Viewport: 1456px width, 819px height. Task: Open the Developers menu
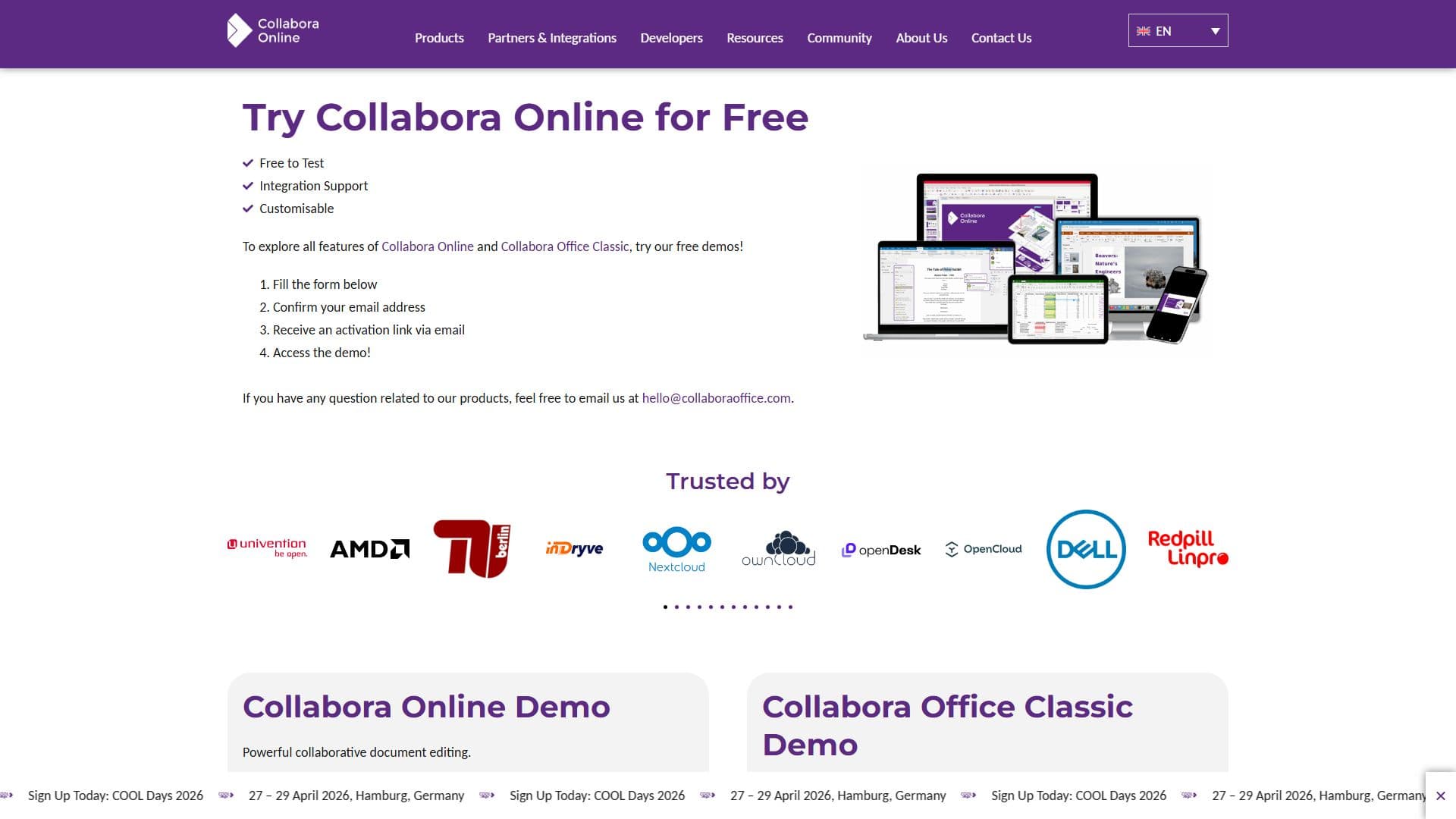[671, 38]
